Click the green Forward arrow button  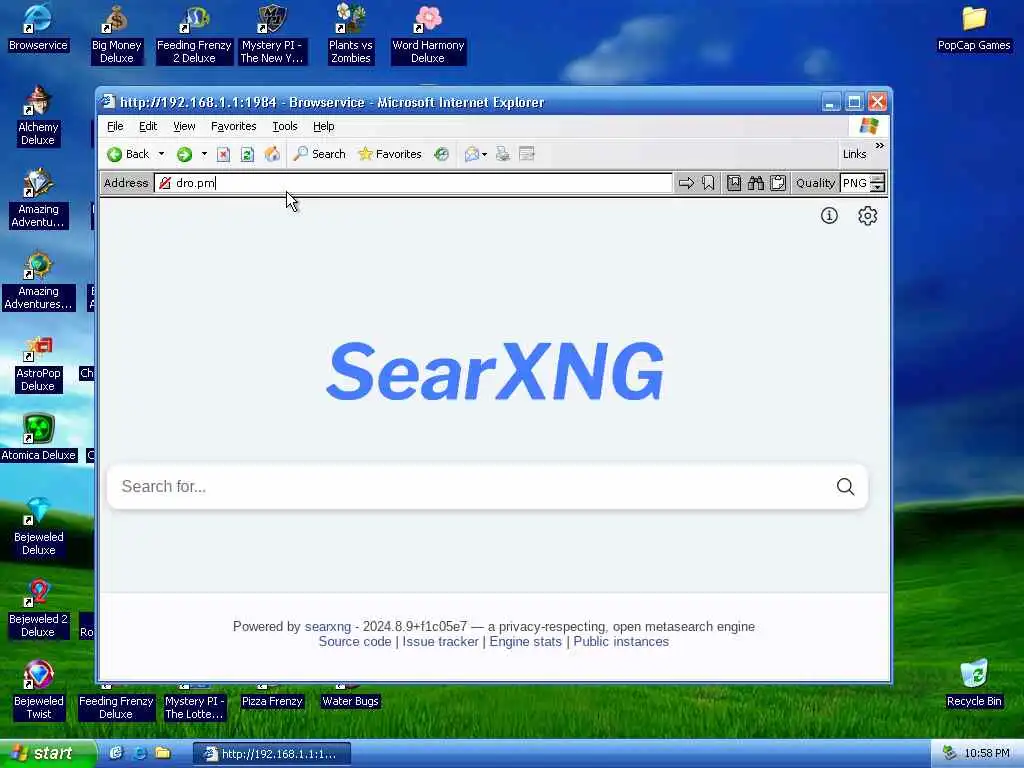pyautogui.click(x=185, y=154)
